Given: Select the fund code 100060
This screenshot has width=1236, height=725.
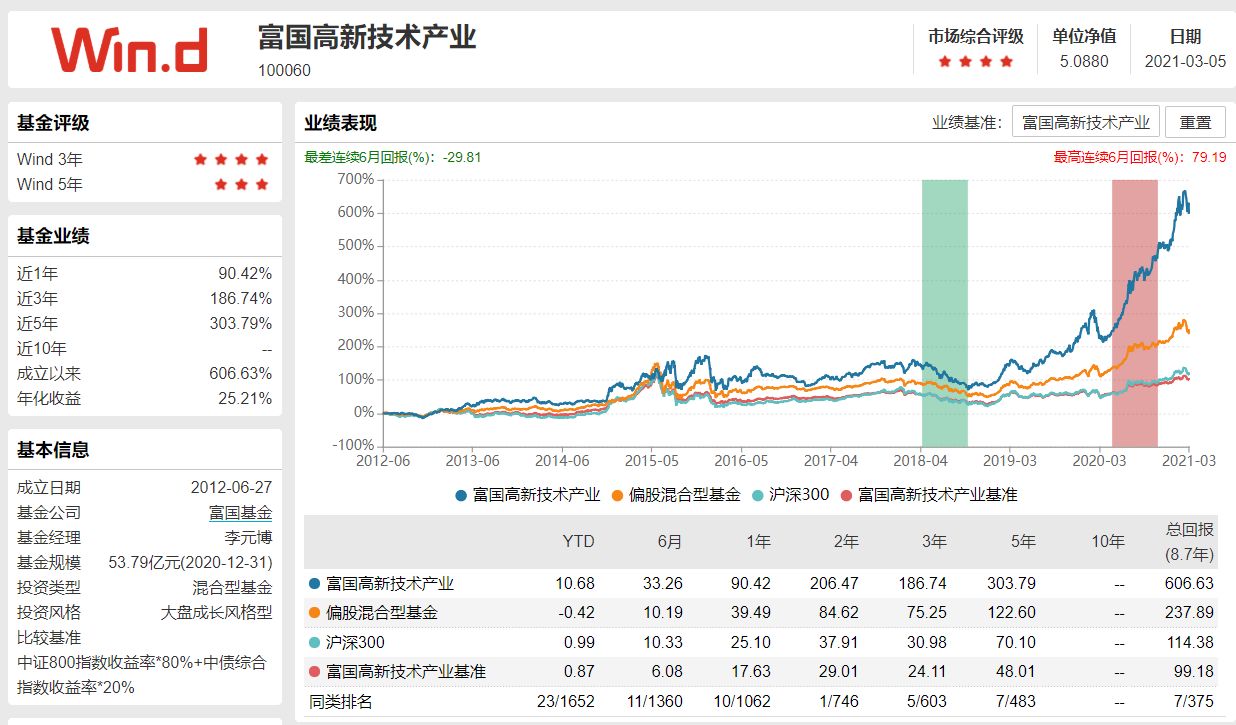Looking at the screenshot, I should (284, 71).
